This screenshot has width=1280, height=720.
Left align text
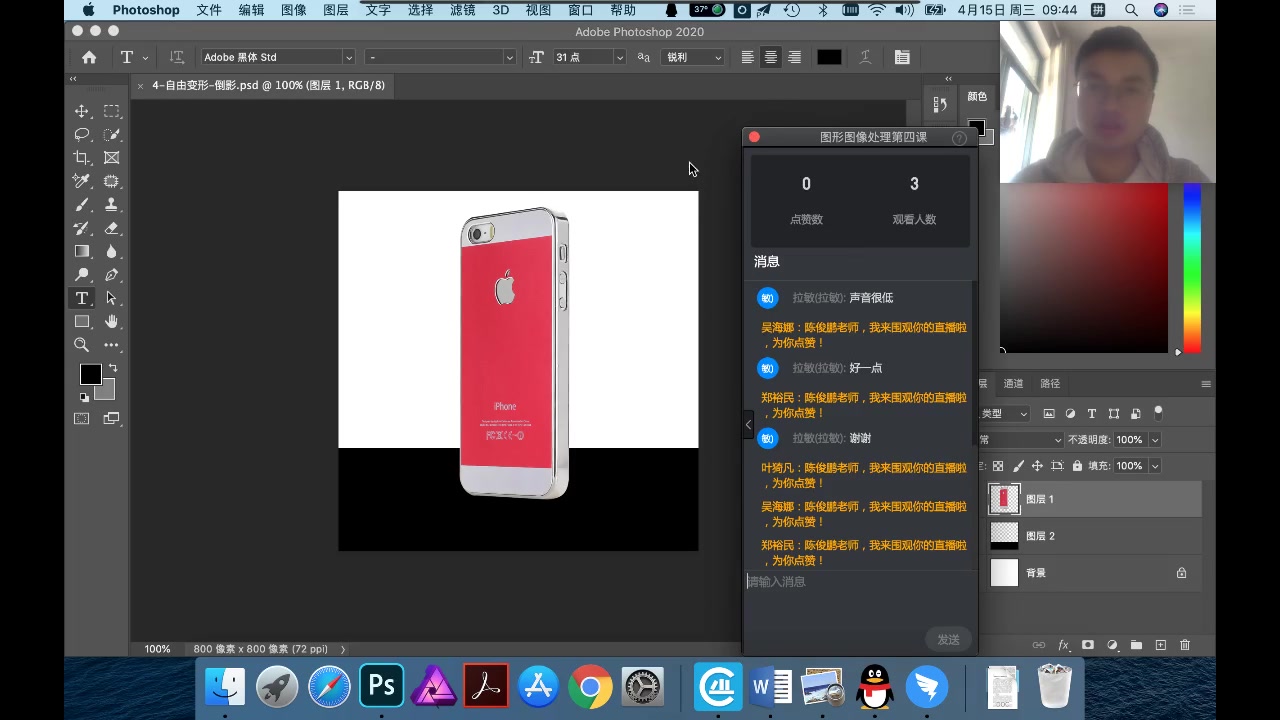click(x=747, y=57)
